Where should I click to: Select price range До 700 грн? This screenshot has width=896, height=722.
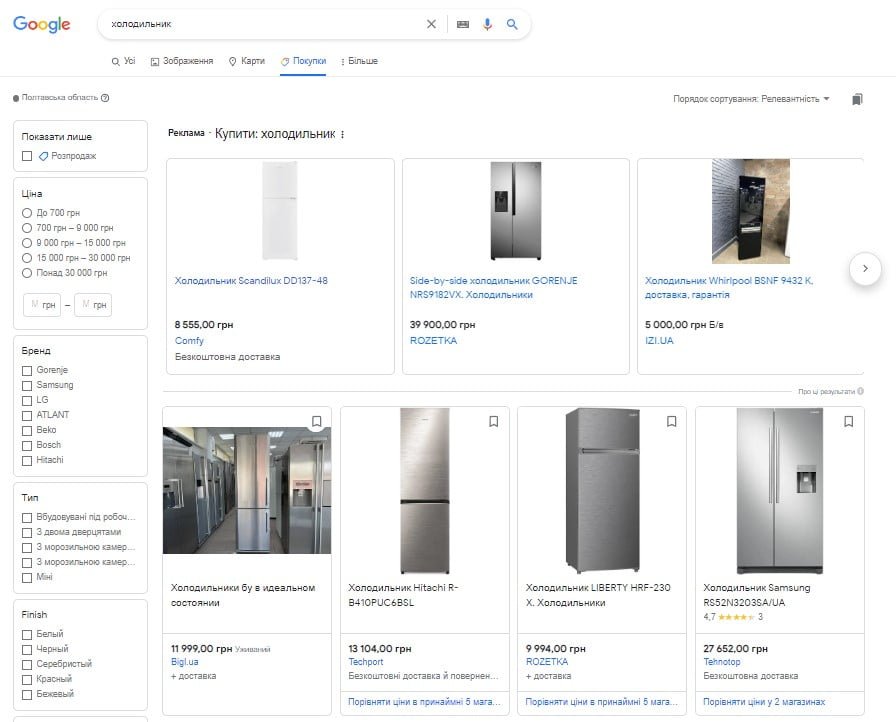pyautogui.click(x=27, y=213)
